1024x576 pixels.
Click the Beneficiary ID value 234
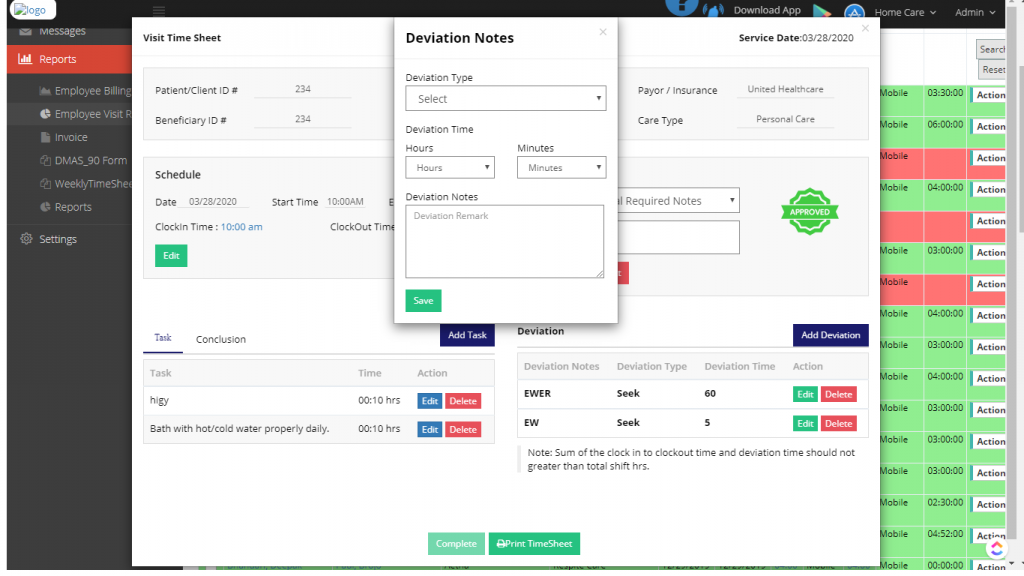[302, 120]
